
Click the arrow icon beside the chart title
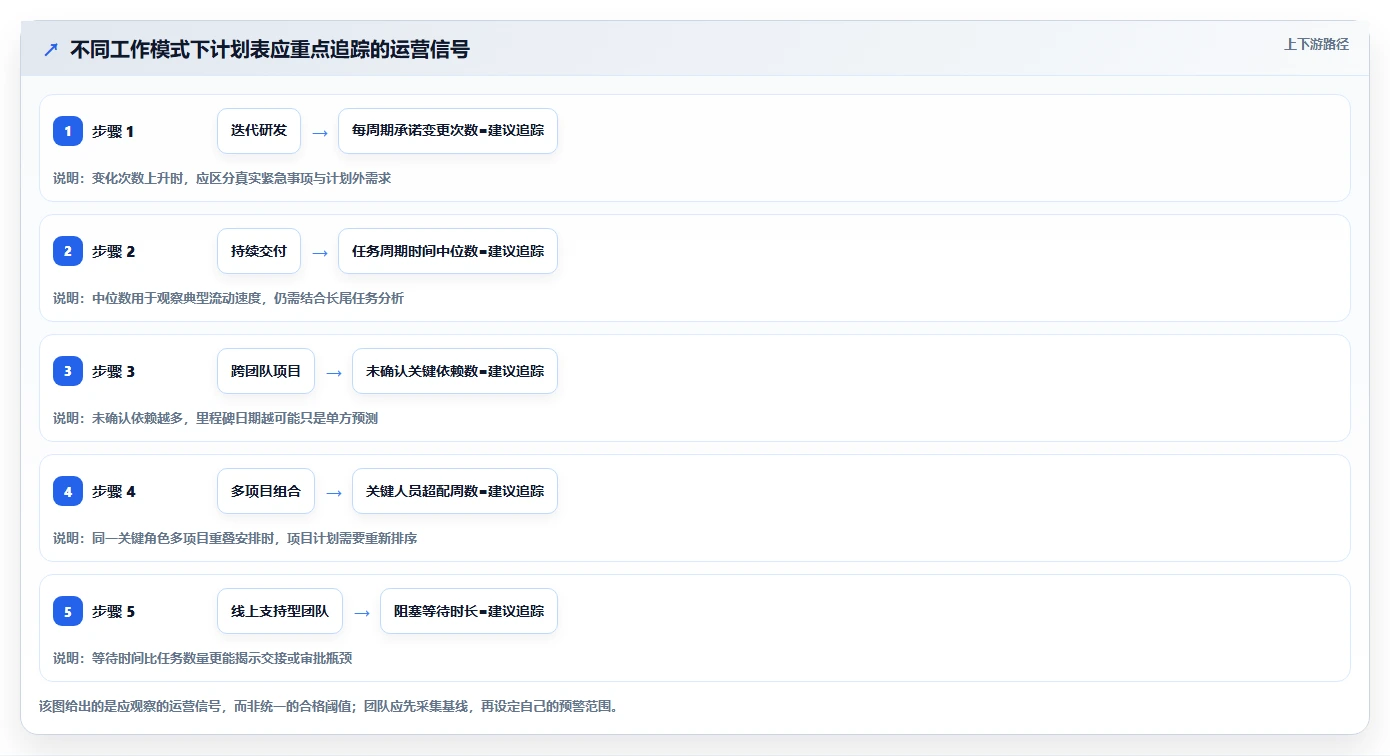[x=51, y=49]
